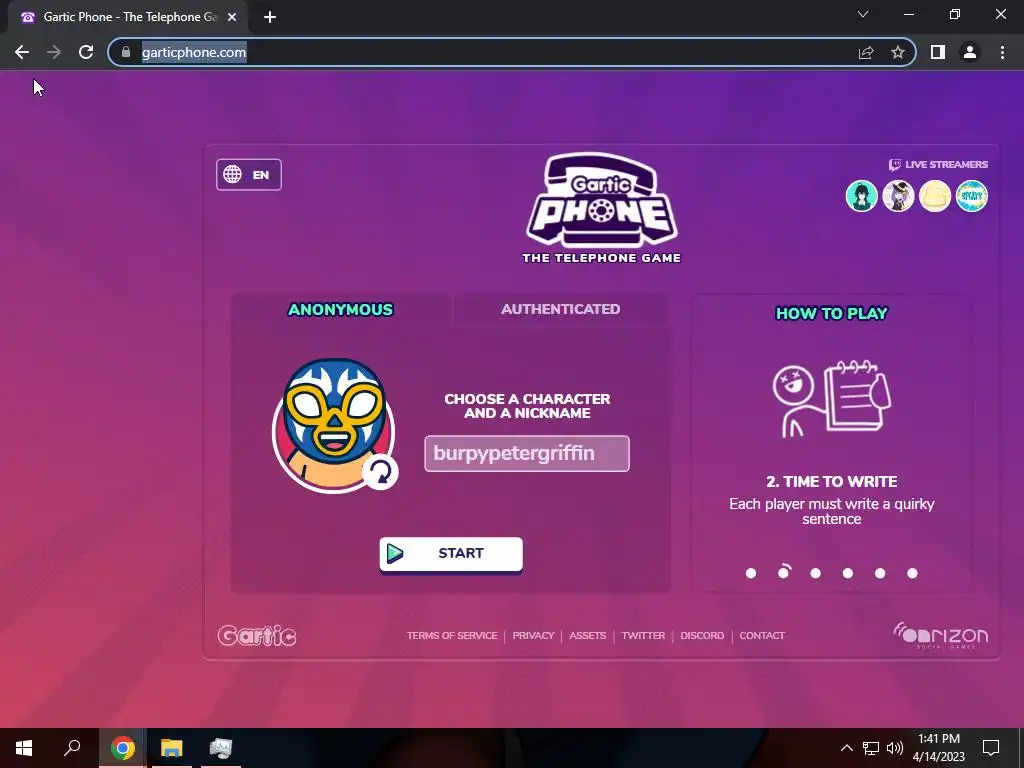Open the Chrome three-dot menu

tap(1002, 52)
